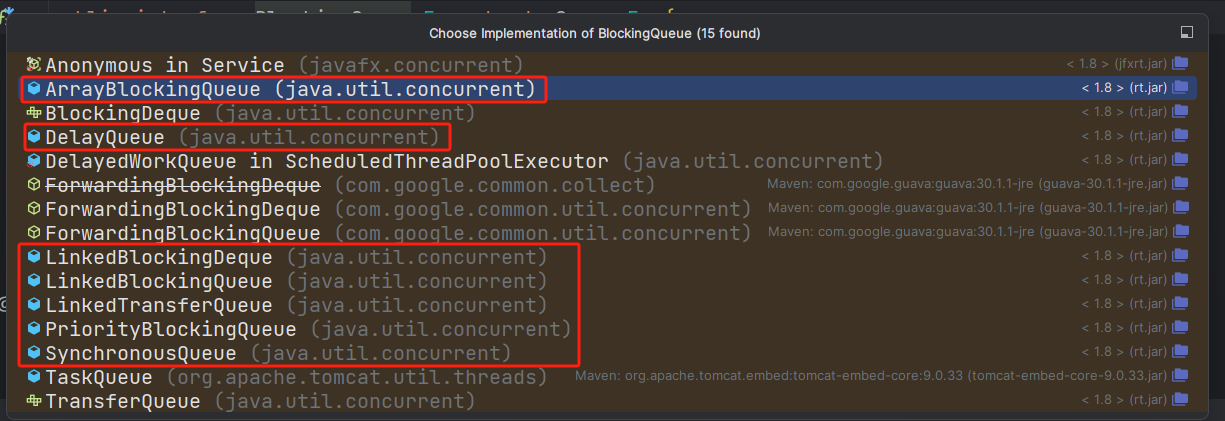
Task: Click the class icon beside SynchronousQueue
Action: [x=33, y=353]
